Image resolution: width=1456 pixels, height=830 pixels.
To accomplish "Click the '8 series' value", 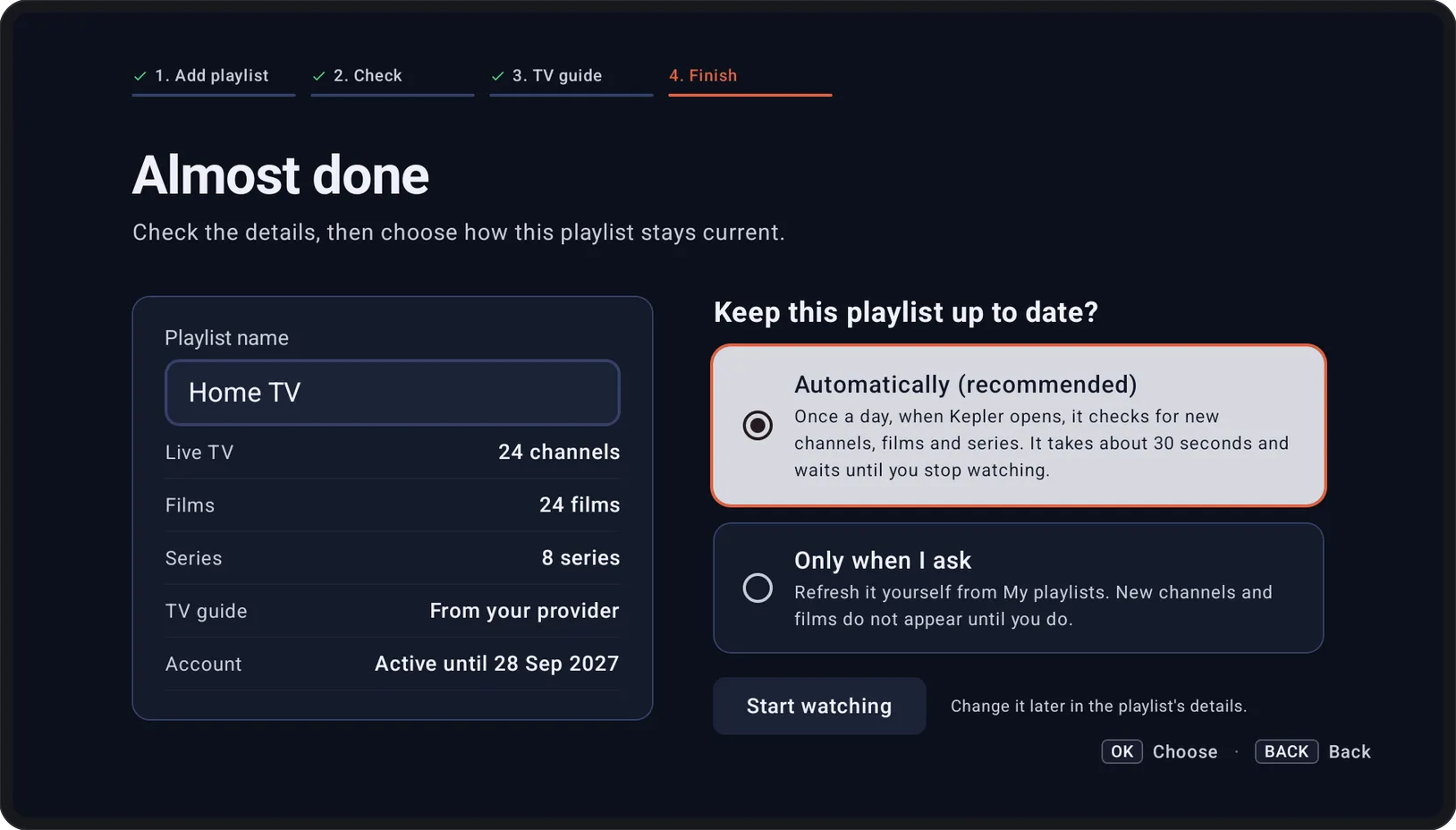I will pyautogui.click(x=580, y=557).
